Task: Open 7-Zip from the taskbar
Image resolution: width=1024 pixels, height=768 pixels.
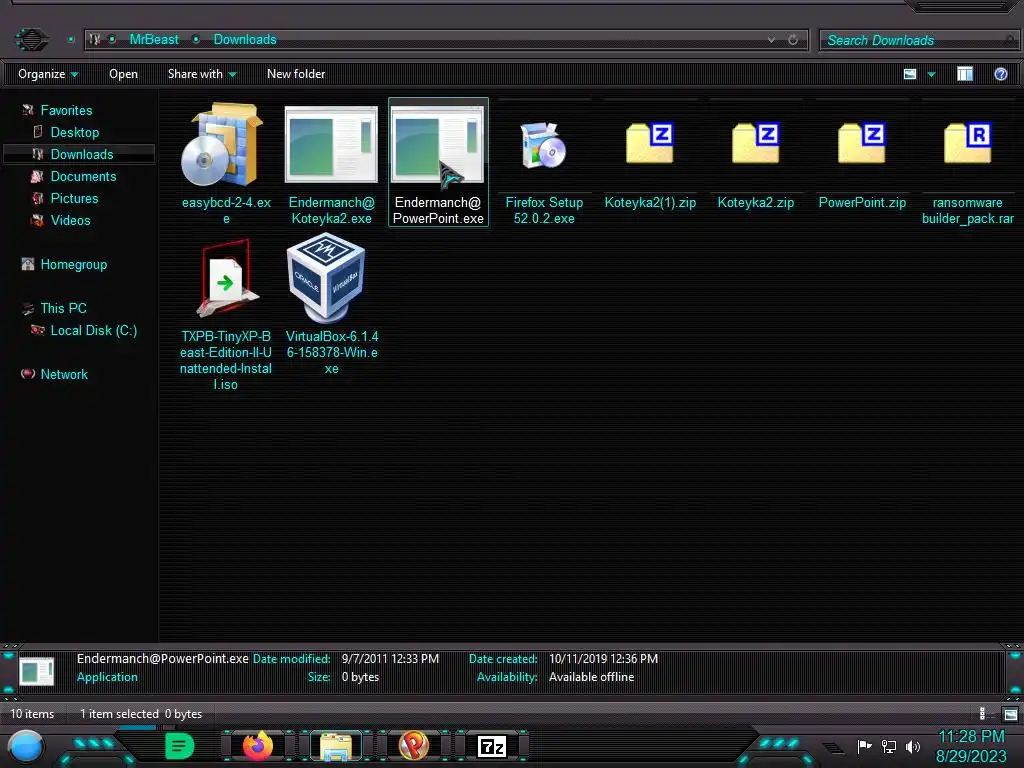Action: [492, 746]
